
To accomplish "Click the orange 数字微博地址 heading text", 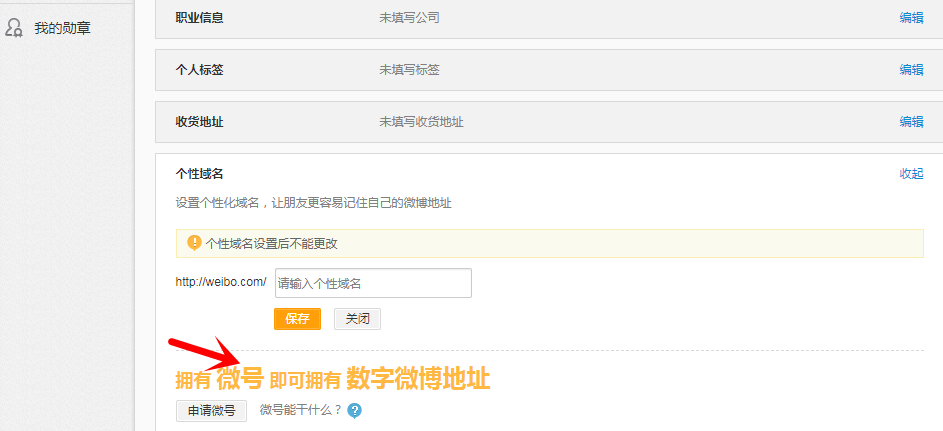I will coord(418,379).
